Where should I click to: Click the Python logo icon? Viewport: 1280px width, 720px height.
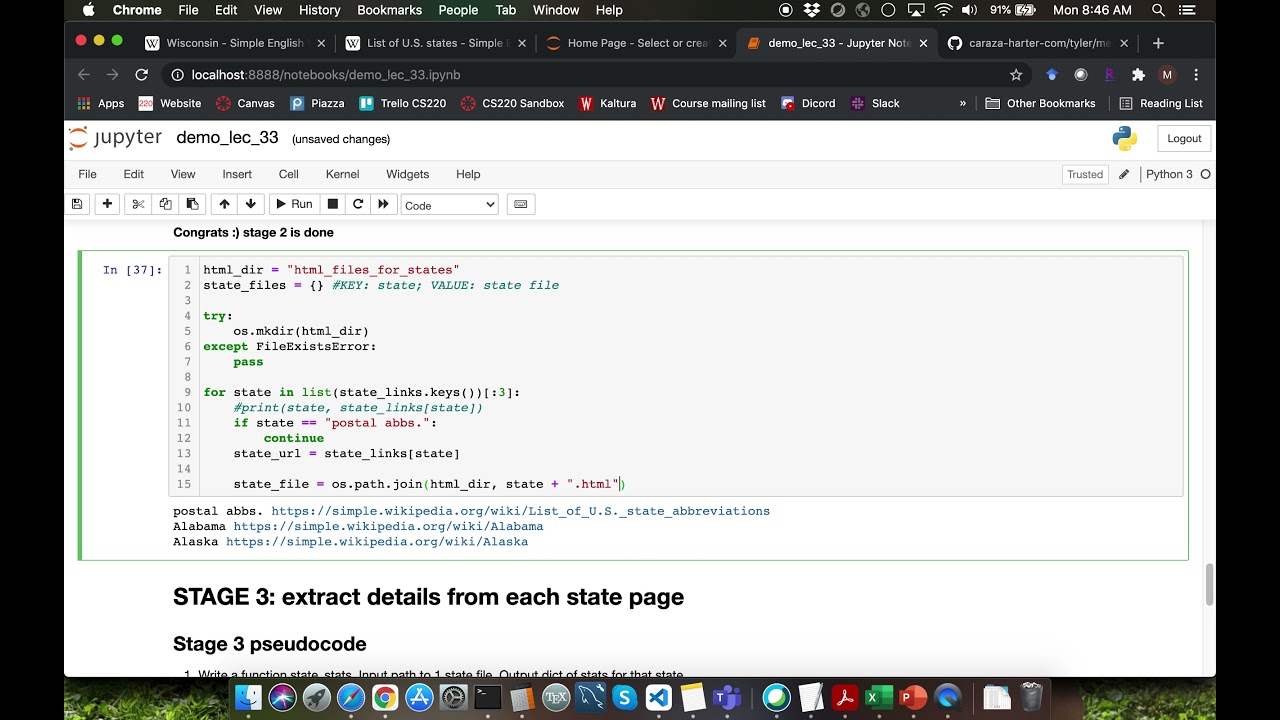(1124, 138)
